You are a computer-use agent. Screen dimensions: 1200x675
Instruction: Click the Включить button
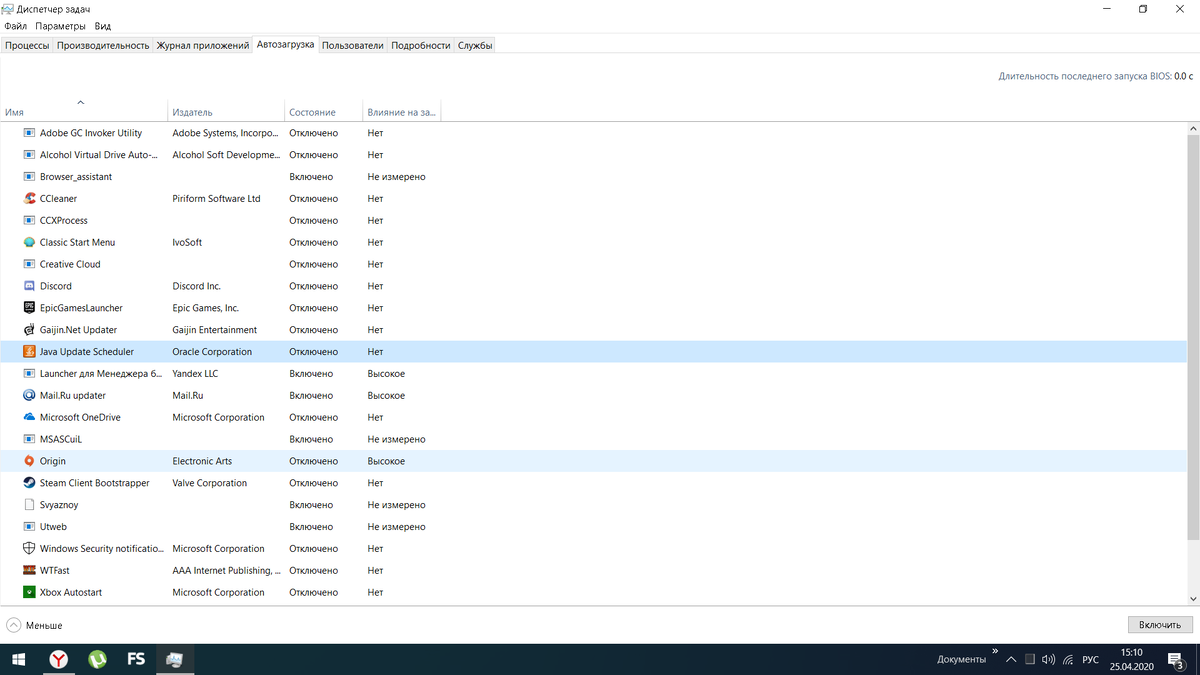(1160, 625)
